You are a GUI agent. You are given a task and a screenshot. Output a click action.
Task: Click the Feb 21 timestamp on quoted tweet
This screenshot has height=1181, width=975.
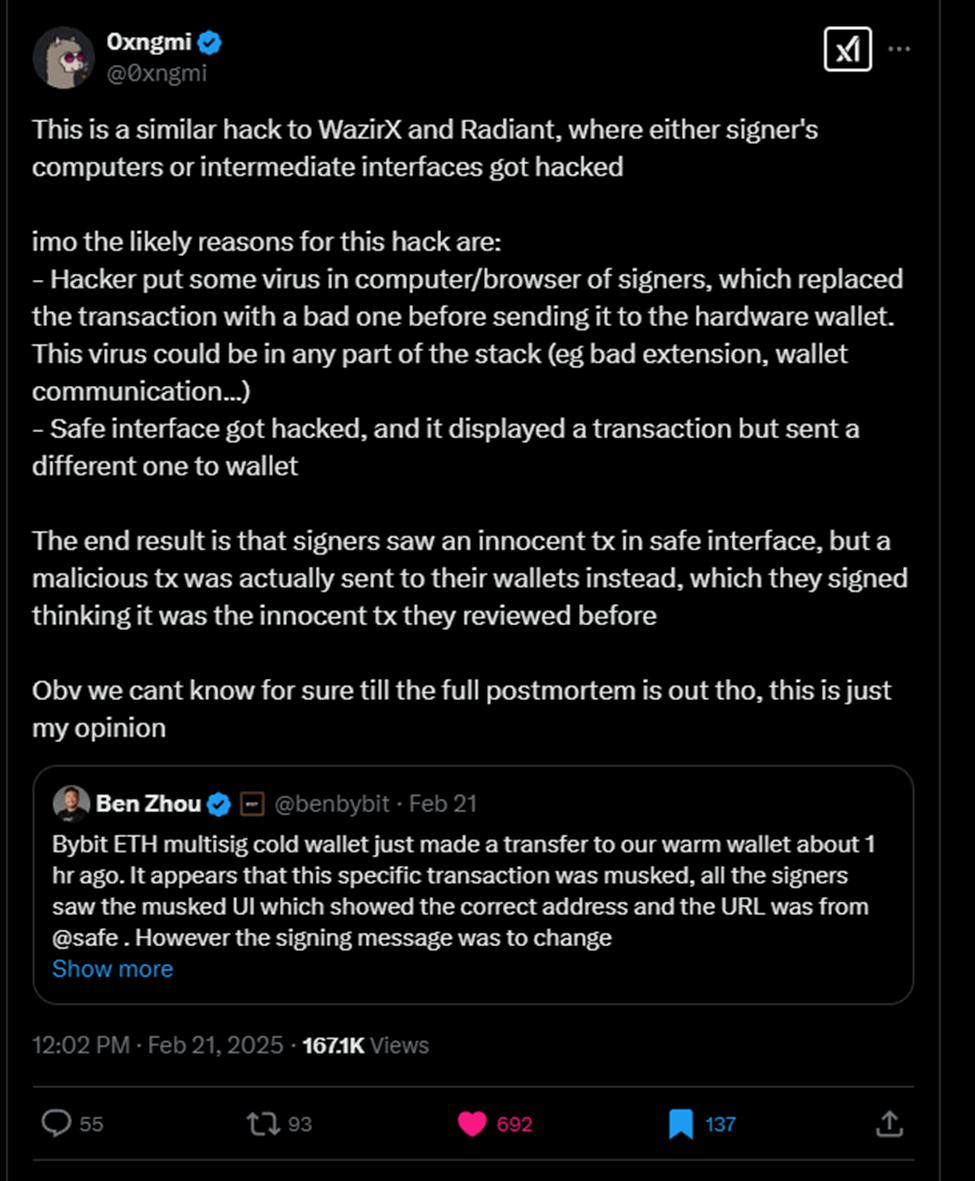pyautogui.click(x=443, y=803)
